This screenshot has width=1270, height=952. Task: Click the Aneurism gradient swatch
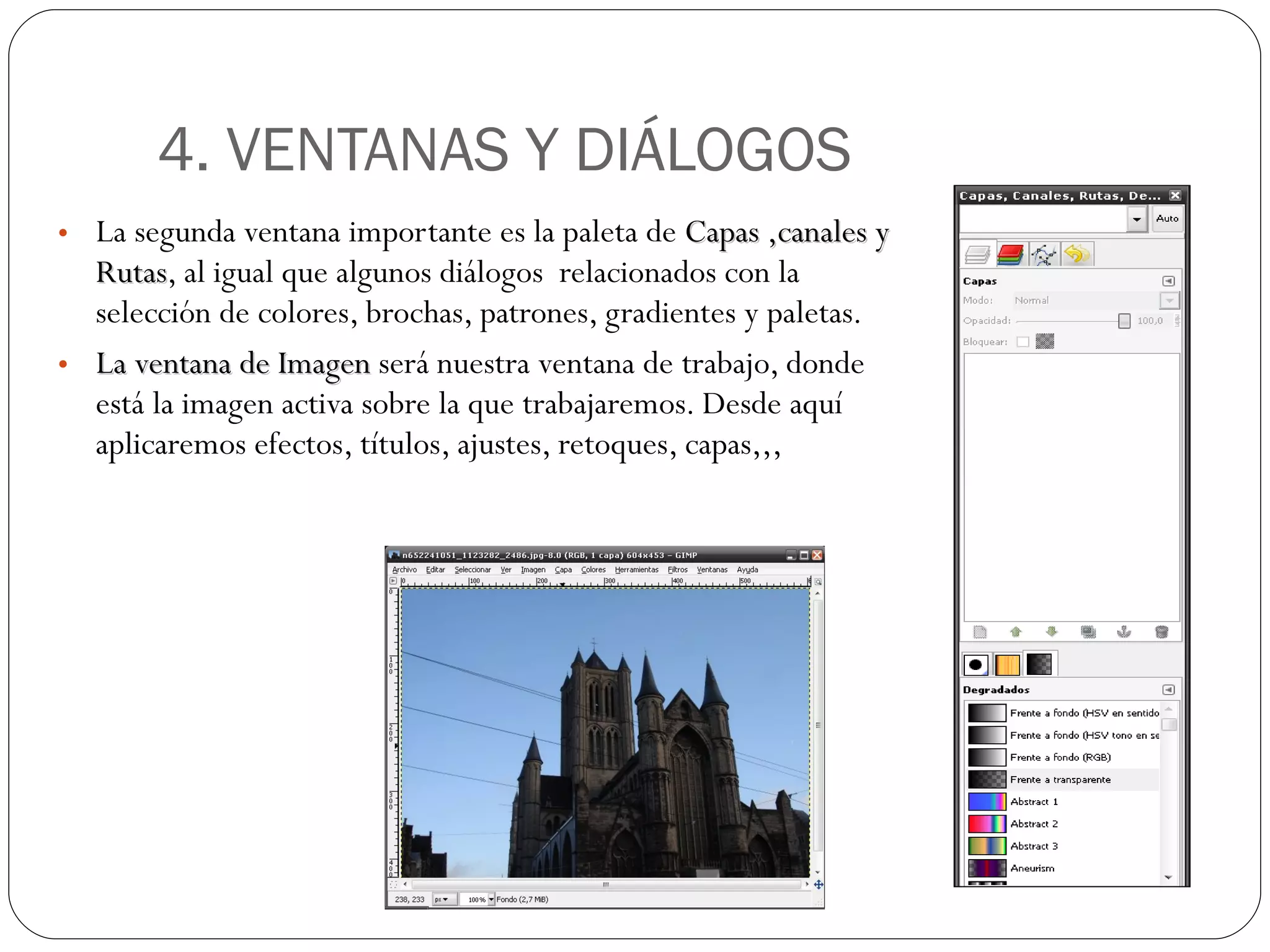(x=987, y=868)
